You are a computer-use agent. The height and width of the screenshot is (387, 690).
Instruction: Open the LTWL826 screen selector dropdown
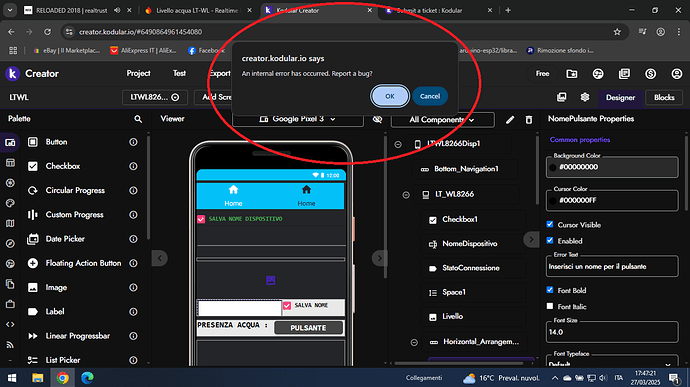pyautogui.click(x=155, y=97)
